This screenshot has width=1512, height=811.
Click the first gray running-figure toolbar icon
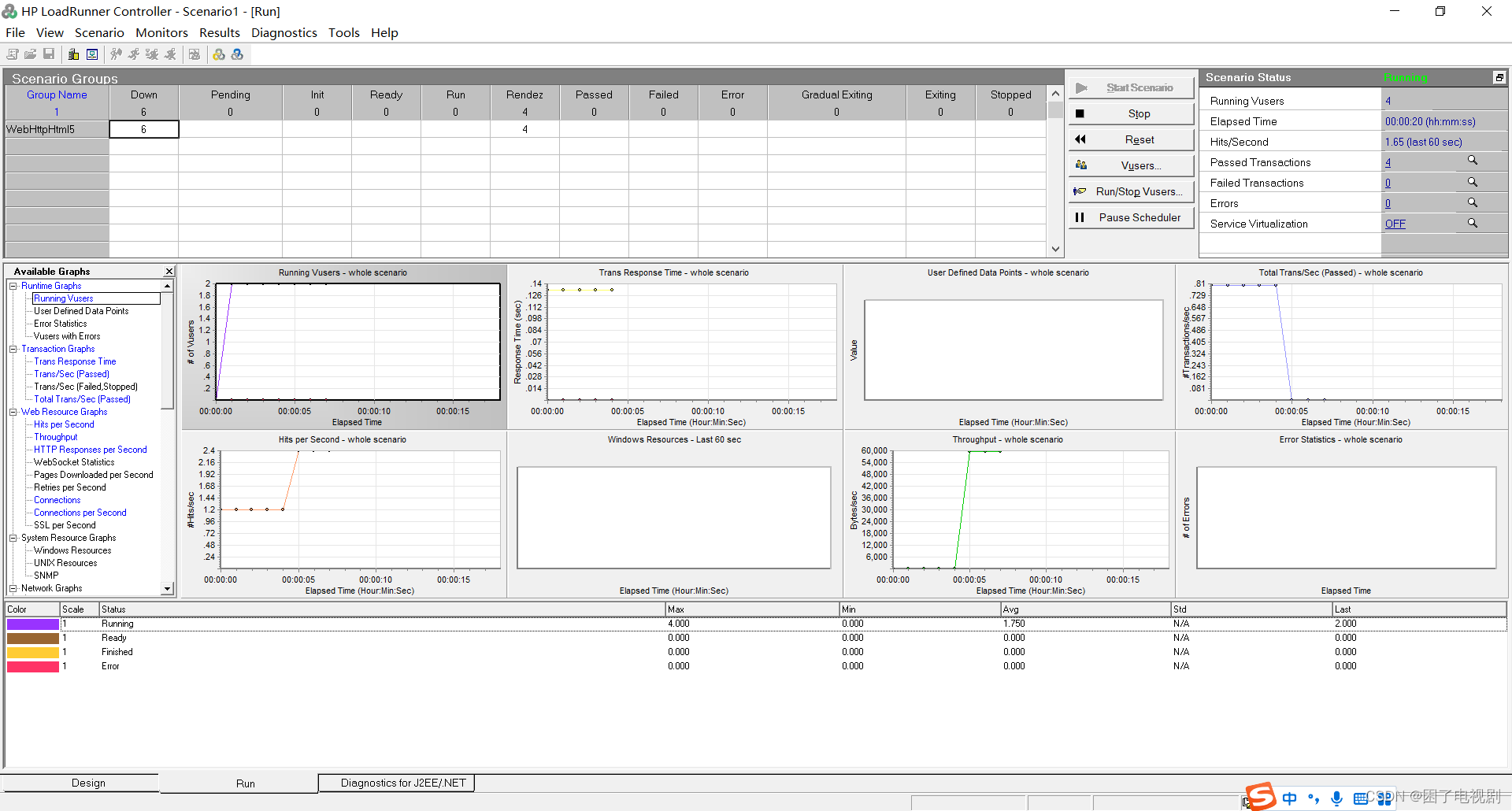[x=117, y=54]
